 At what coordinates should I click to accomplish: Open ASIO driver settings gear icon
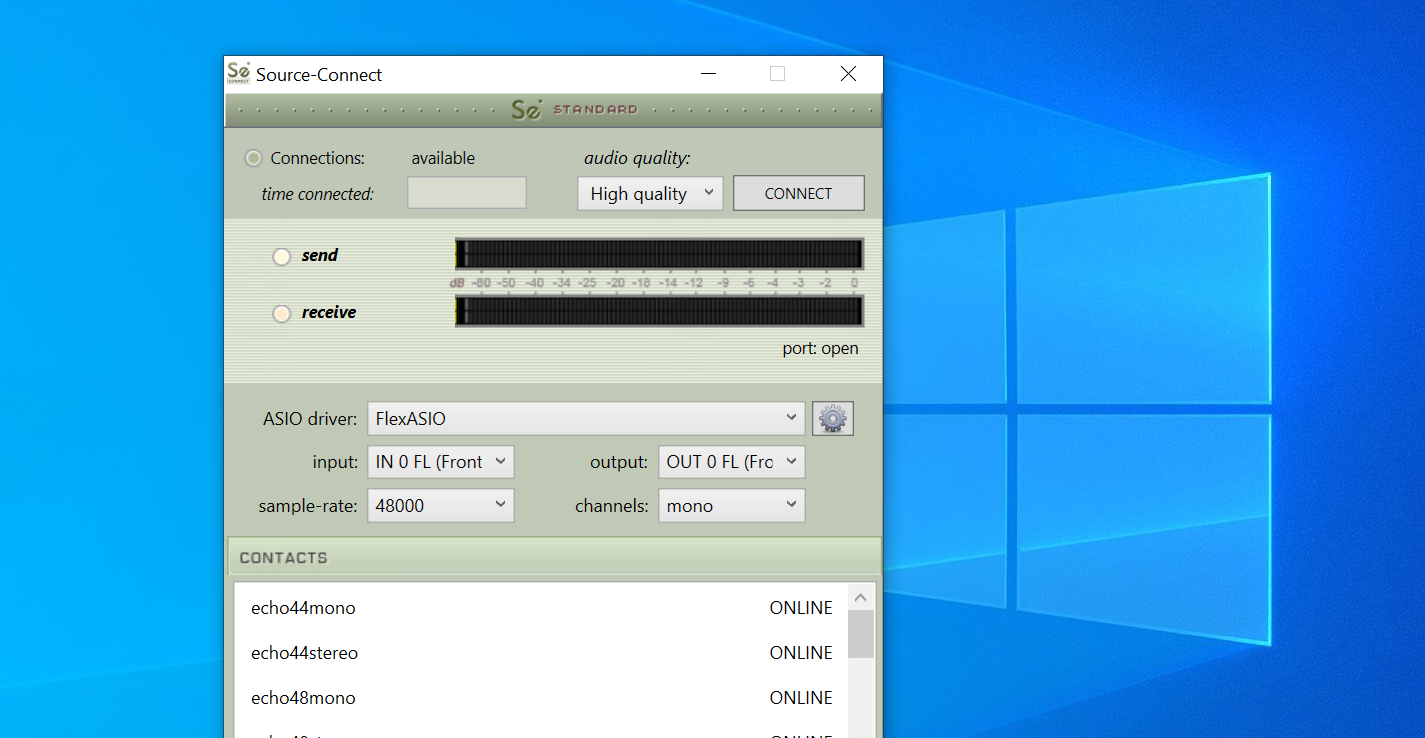(832, 419)
